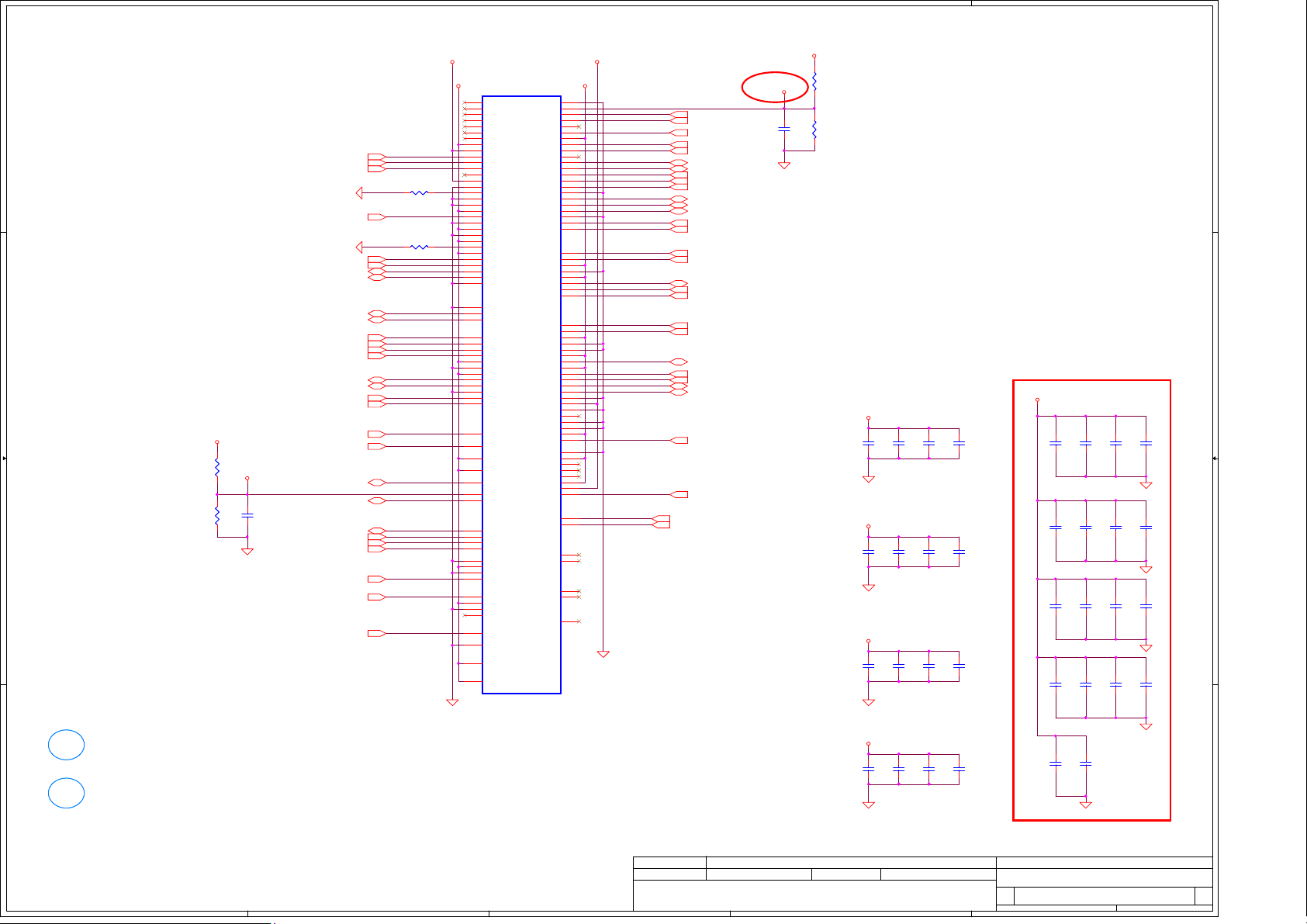Select capacitor directly under the red ellipse

click(x=784, y=129)
